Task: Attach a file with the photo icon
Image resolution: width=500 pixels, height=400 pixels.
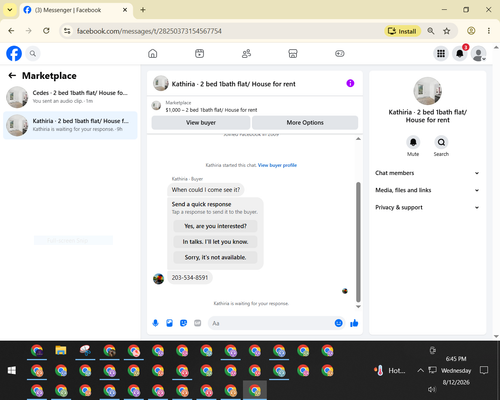Action: click(x=169, y=323)
